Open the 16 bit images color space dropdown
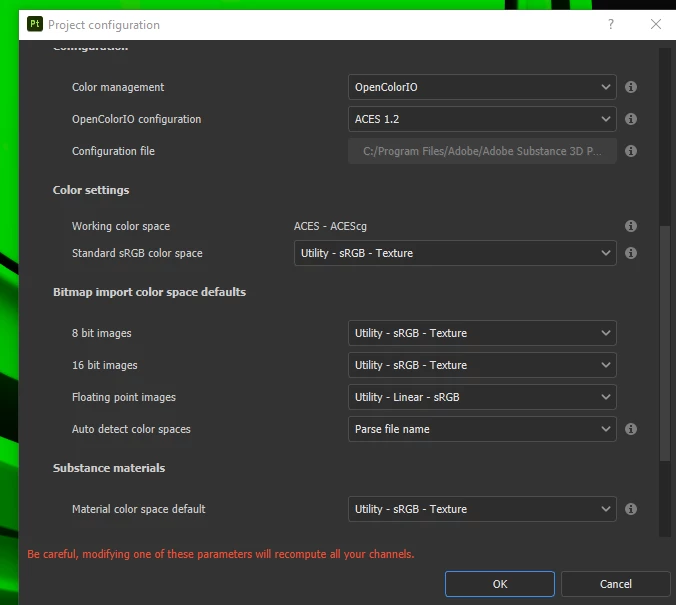Screen dimensions: 676x605 (x=482, y=365)
